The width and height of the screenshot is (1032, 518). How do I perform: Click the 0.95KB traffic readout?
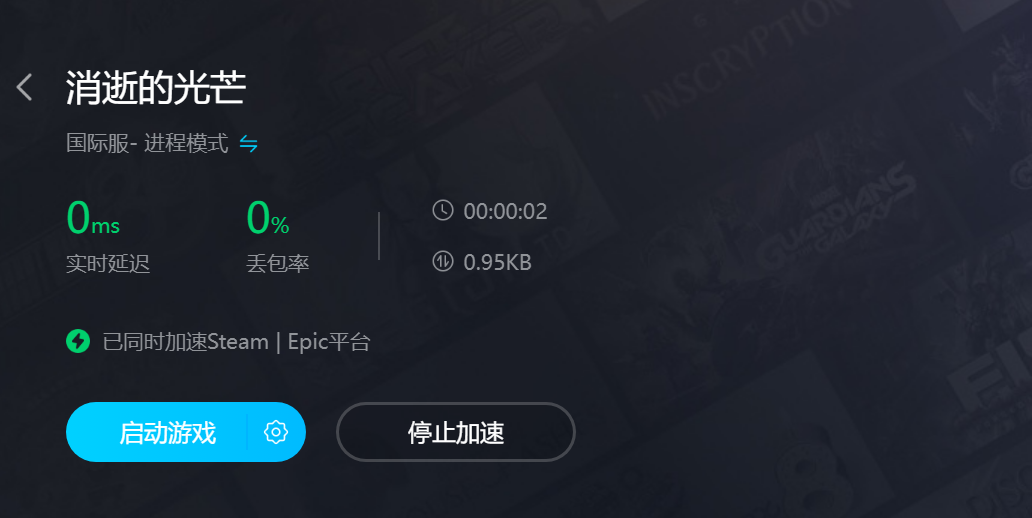click(498, 262)
